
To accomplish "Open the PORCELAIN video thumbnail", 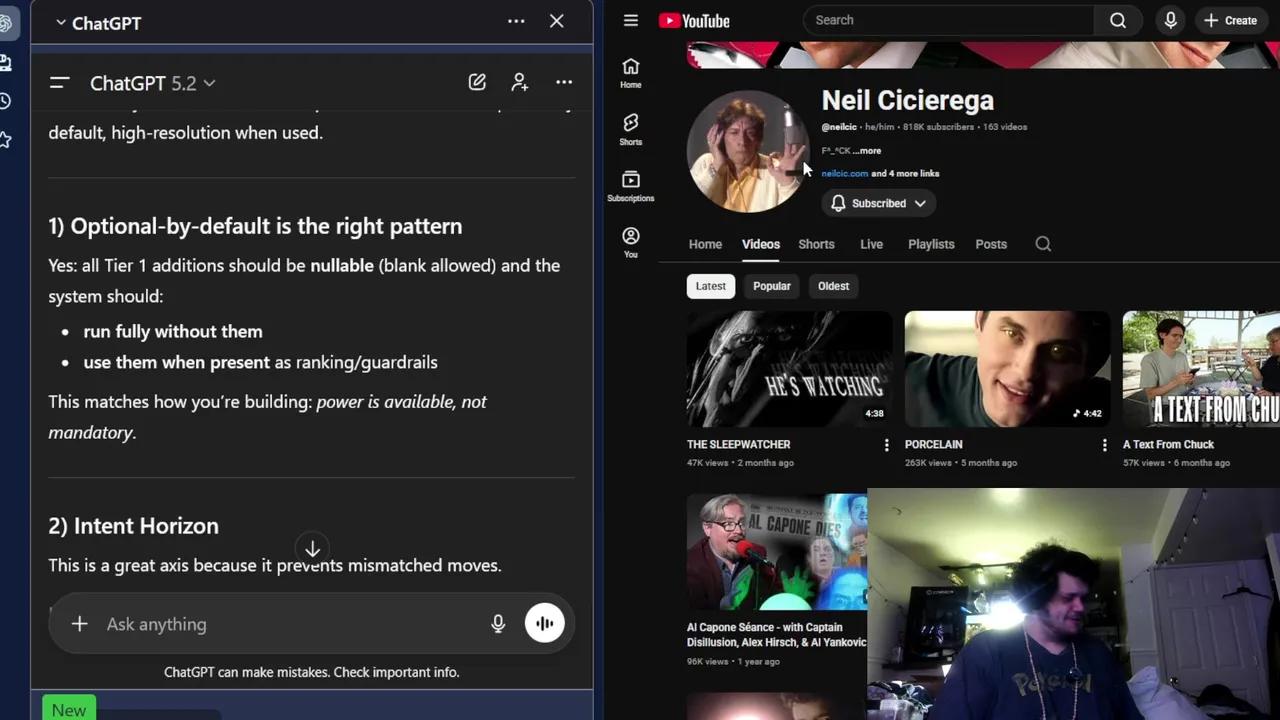I will click(1008, 368).
